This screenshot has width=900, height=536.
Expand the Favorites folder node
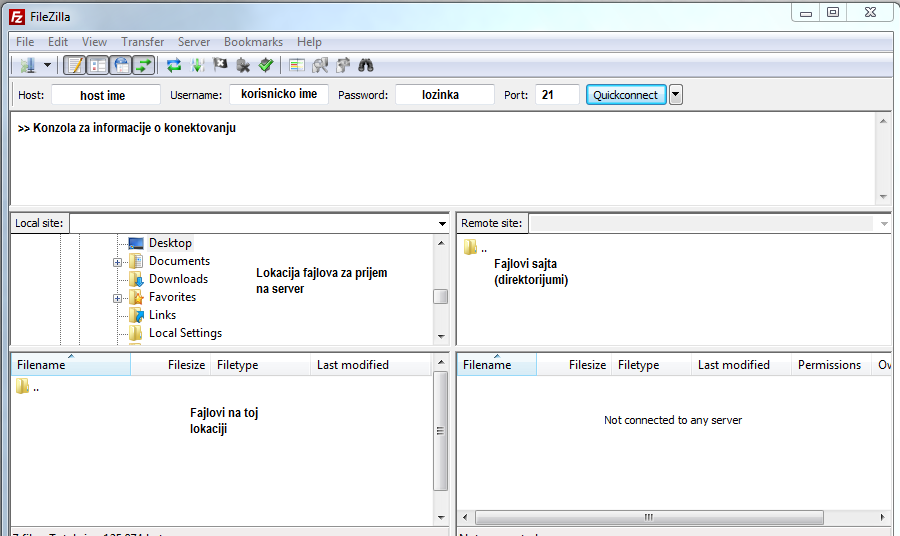coord(117,298)
